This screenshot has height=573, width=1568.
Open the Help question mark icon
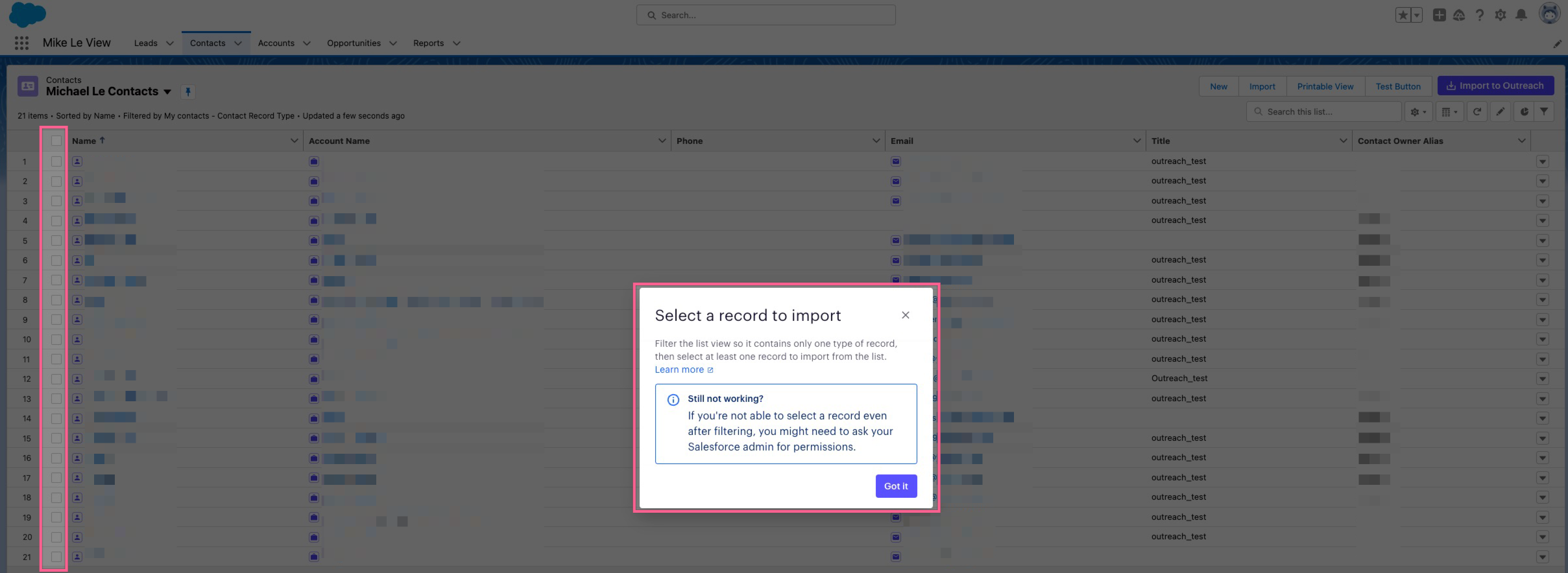[x=1480, y=15]
